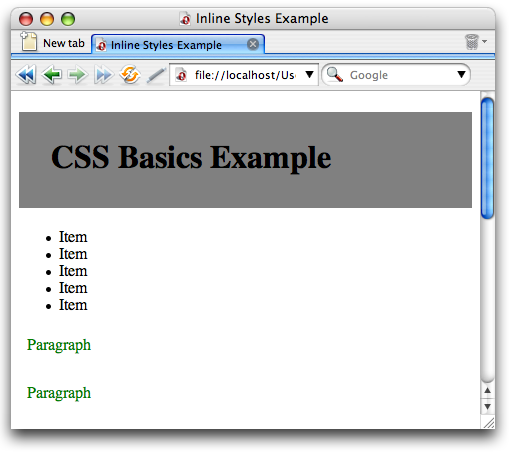
Task: Open the address bar history dropdown
Action: 310,74
